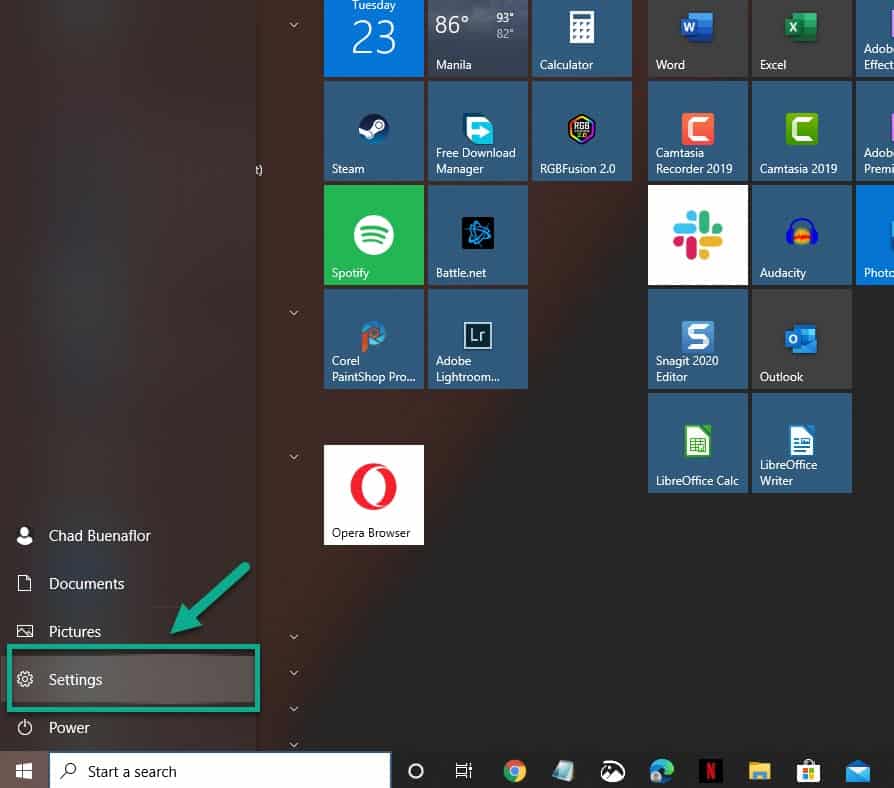The image size is (894, 788).
Task: Collapse the chevron beside the Opera Browser group
Action: click(x=293, y=456)
